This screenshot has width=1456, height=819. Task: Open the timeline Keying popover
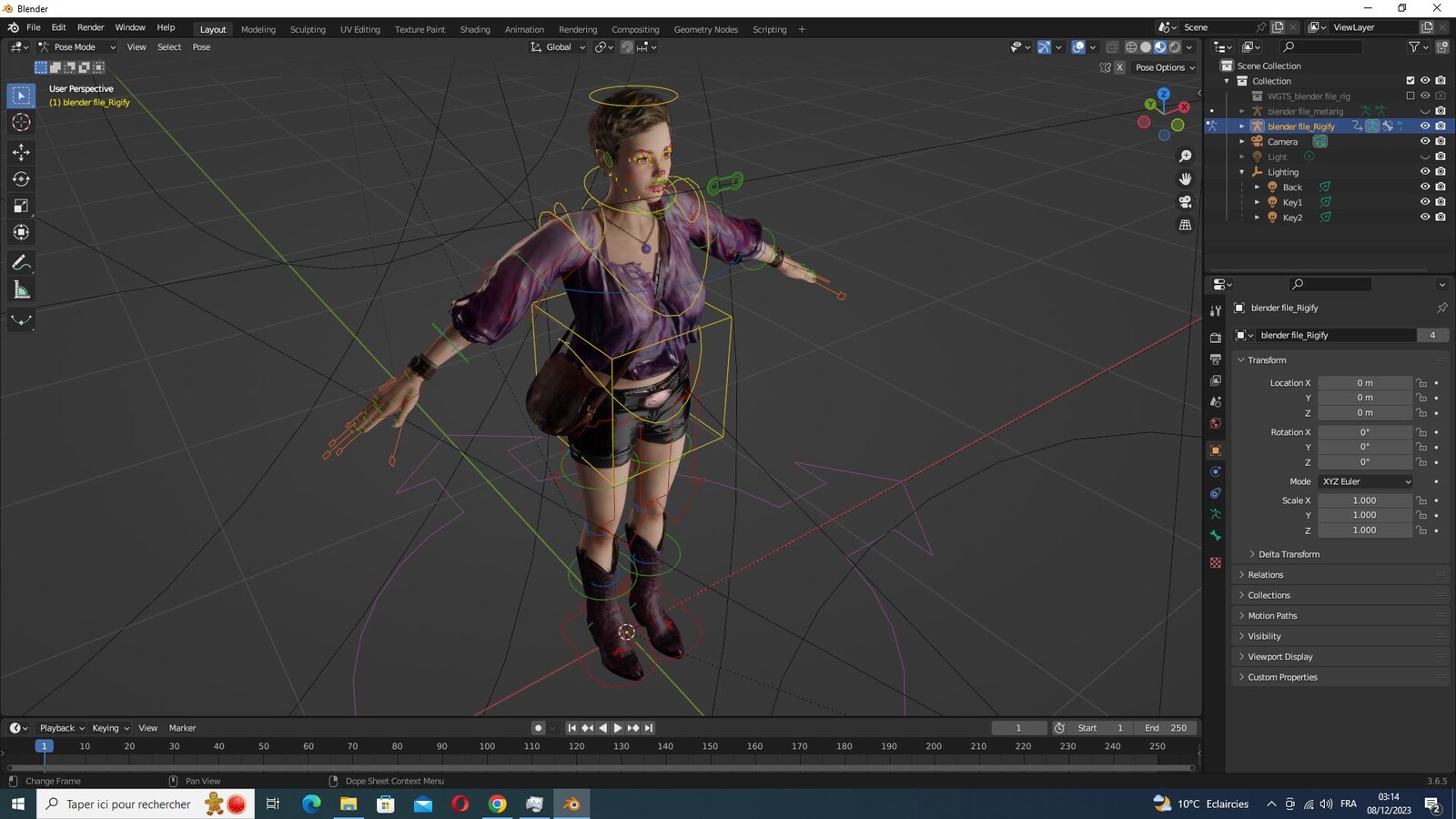(x=110, y=728)
